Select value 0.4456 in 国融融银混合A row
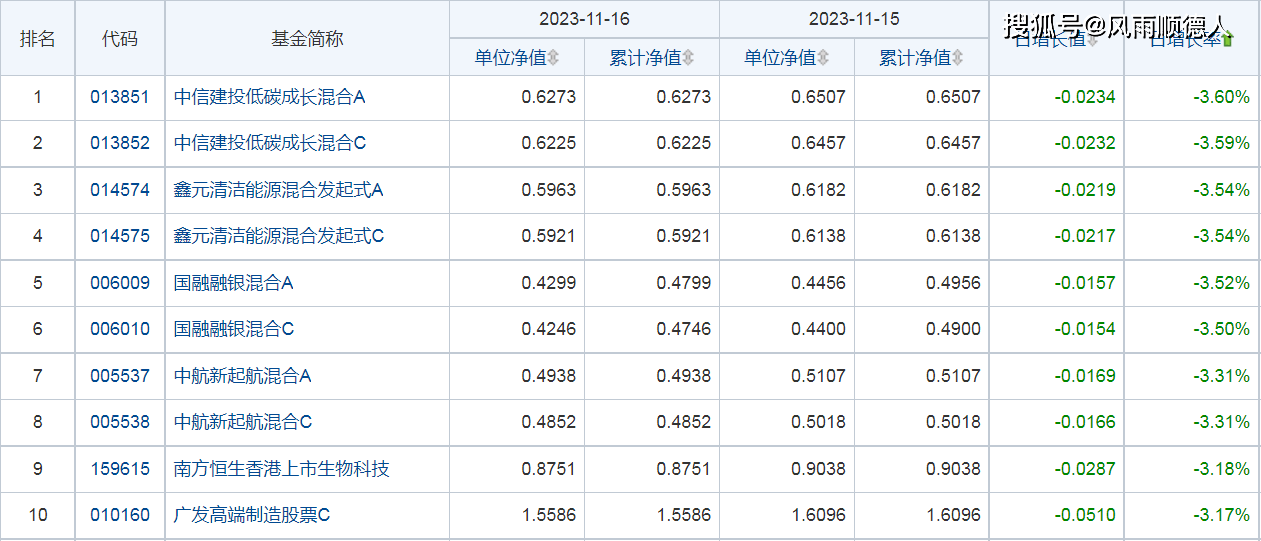This screenshot has width=1261, height=541. tap(818, 283)
